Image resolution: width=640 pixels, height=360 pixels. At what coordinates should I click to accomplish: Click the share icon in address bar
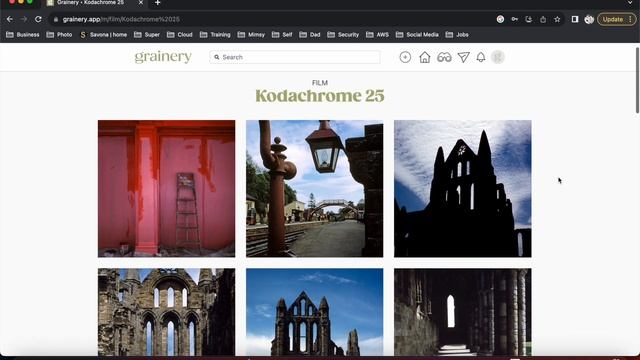(x=543, y=19)
